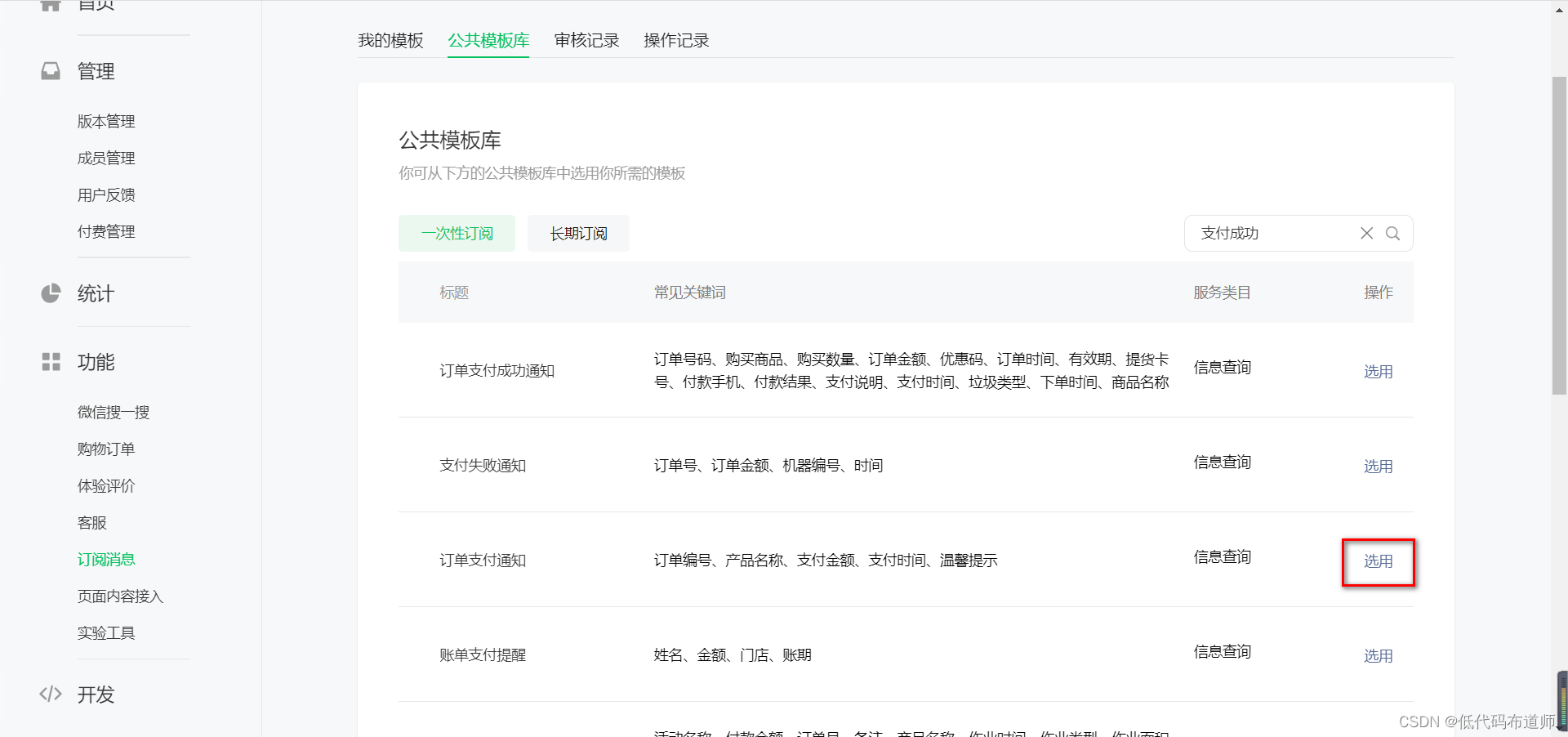
Task: Switch to the 审核记录 tab
Action: tap(586, 40)
